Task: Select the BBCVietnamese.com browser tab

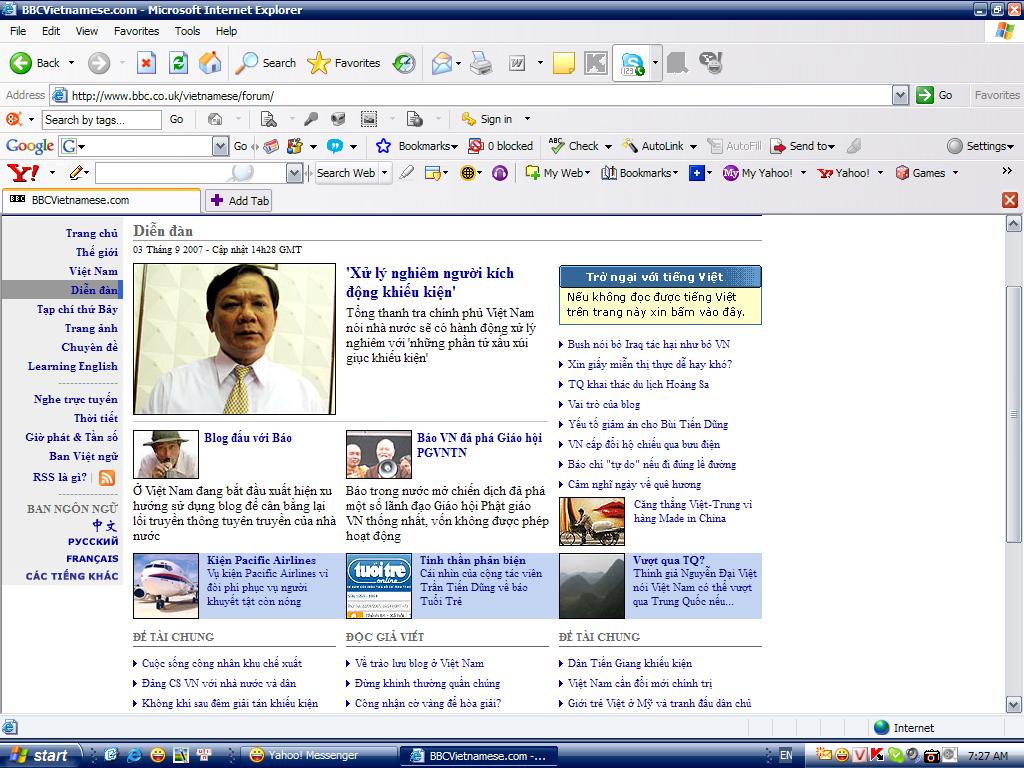Action: (101, 200)
